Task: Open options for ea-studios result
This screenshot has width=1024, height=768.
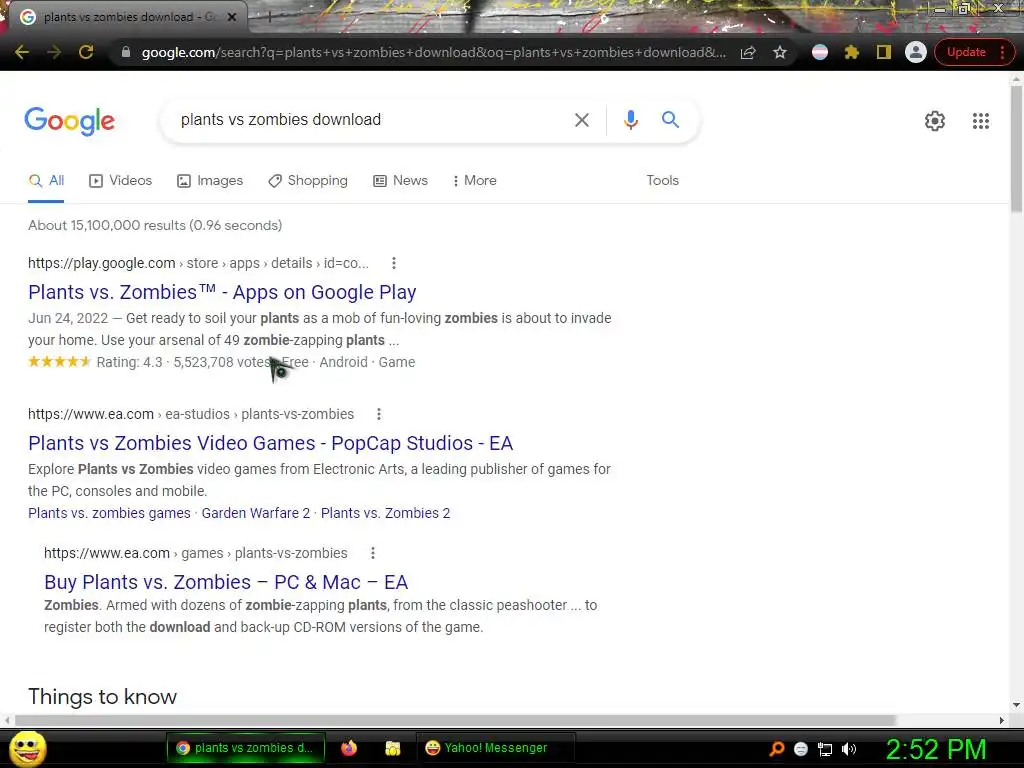Action: tap(379, 414)
